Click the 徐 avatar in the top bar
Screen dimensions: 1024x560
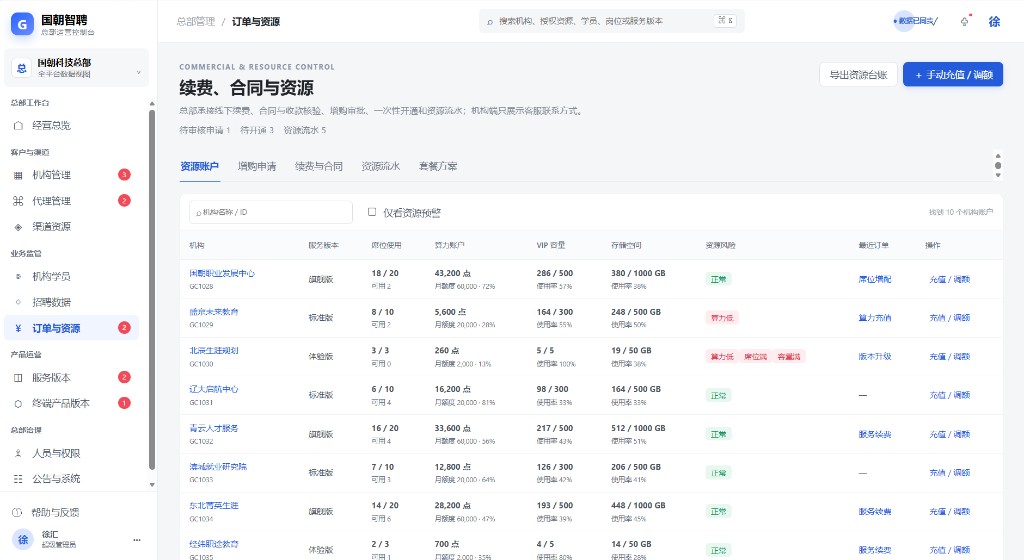point(994,22)
